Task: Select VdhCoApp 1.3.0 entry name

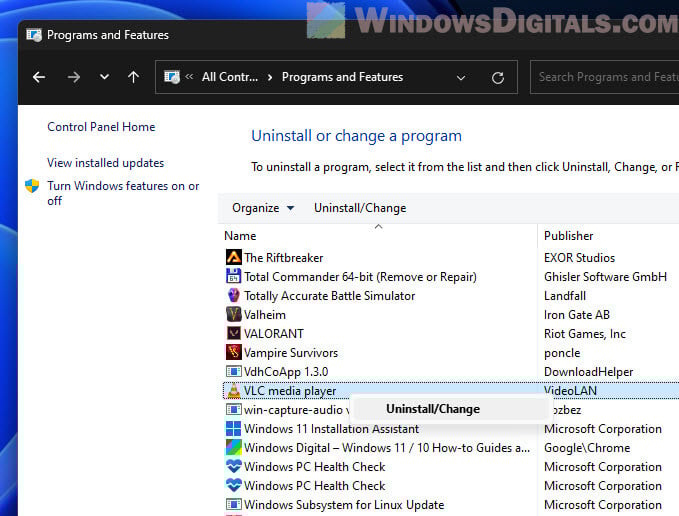Action: point(286,372)
